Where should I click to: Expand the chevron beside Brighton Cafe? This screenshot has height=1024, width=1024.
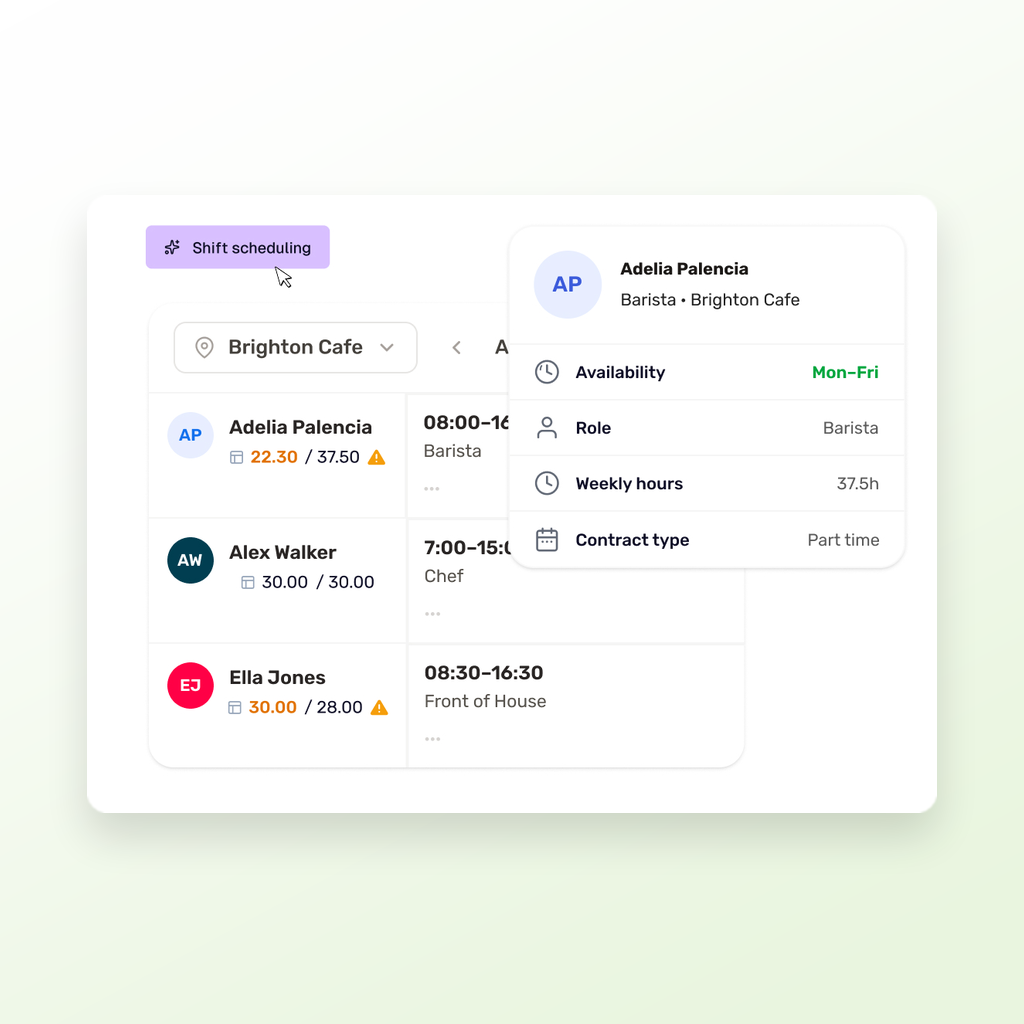(x=387, y=347)
